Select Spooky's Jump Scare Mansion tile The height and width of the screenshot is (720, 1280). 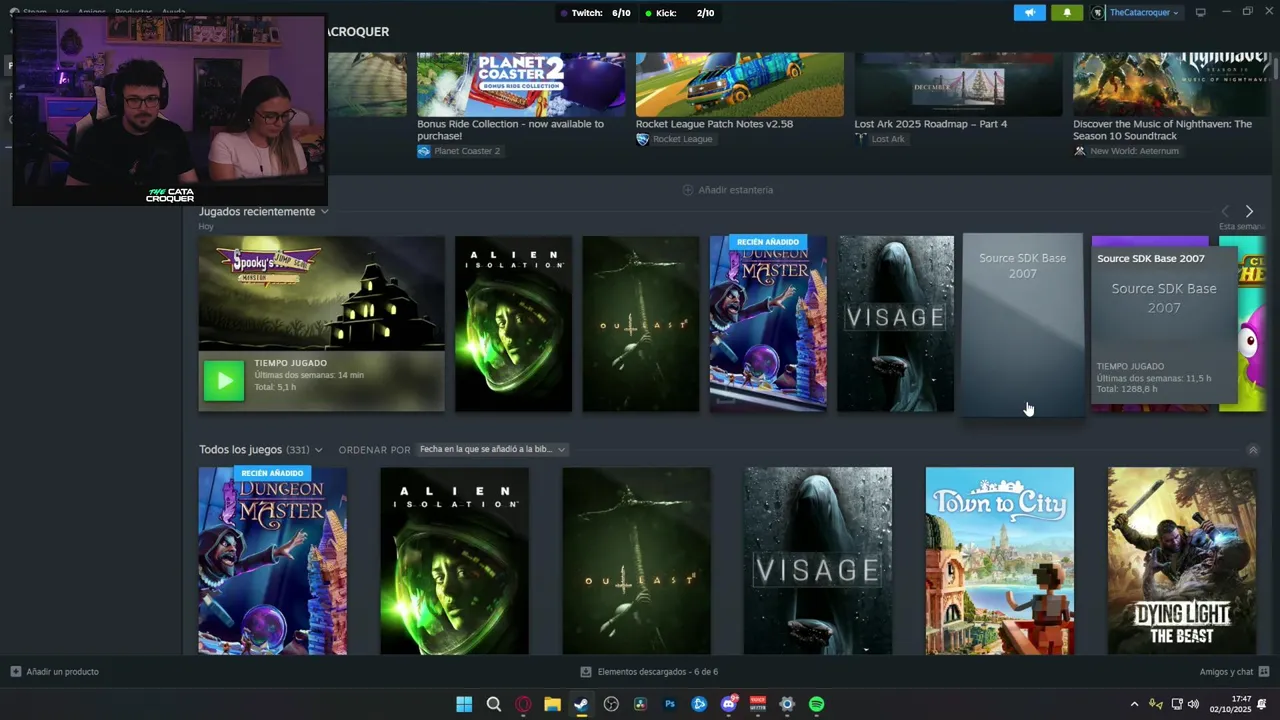321,324
